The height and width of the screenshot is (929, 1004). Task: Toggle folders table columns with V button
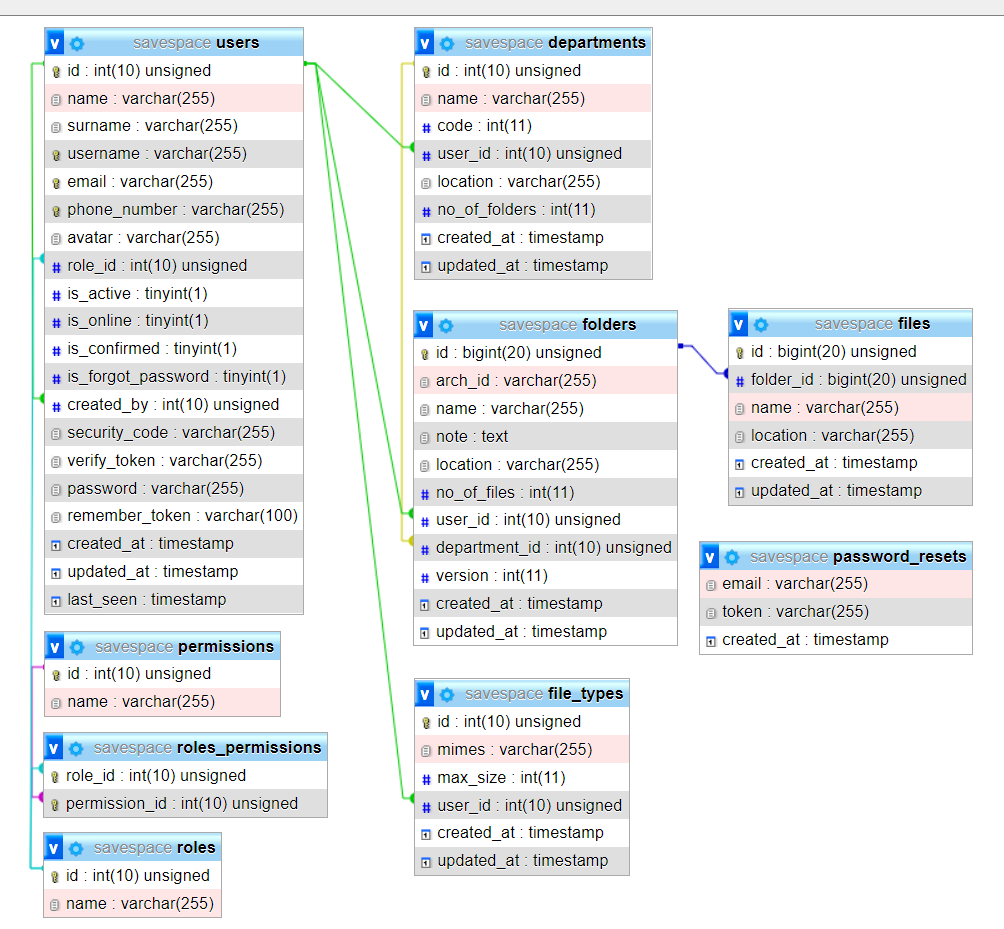tap(425, 325)
